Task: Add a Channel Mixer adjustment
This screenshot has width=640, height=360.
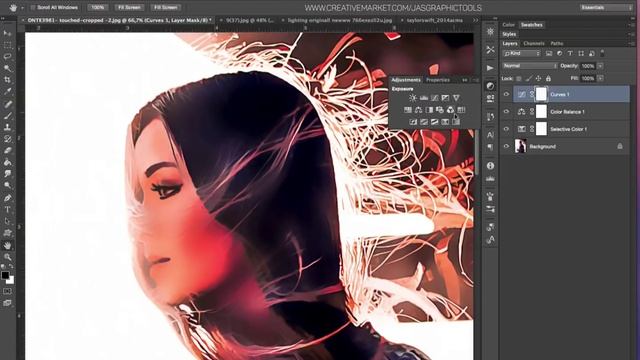Action: [450, 110]
